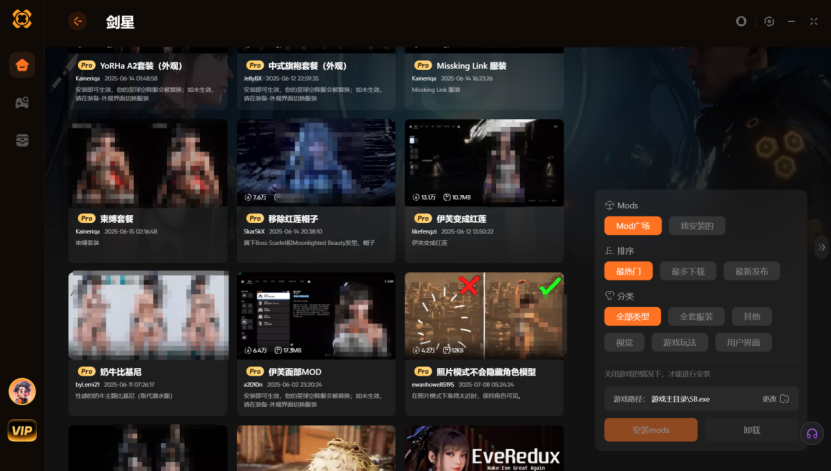This screenshot has width=831, height=471.
Task: Open settings hexagon icon in title bar
Action: (769, 21)
